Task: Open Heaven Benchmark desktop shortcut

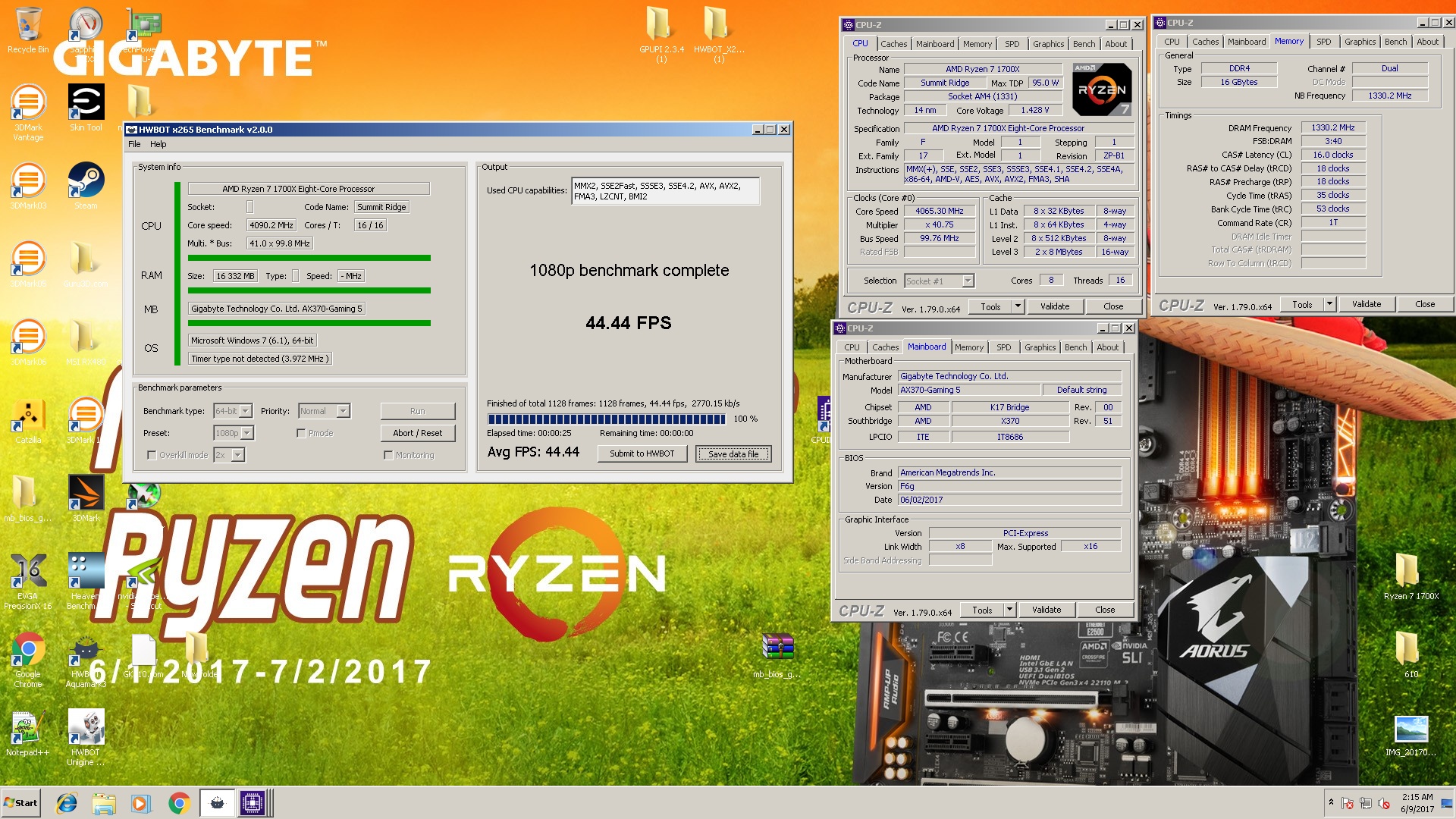Action: (86, 582)
